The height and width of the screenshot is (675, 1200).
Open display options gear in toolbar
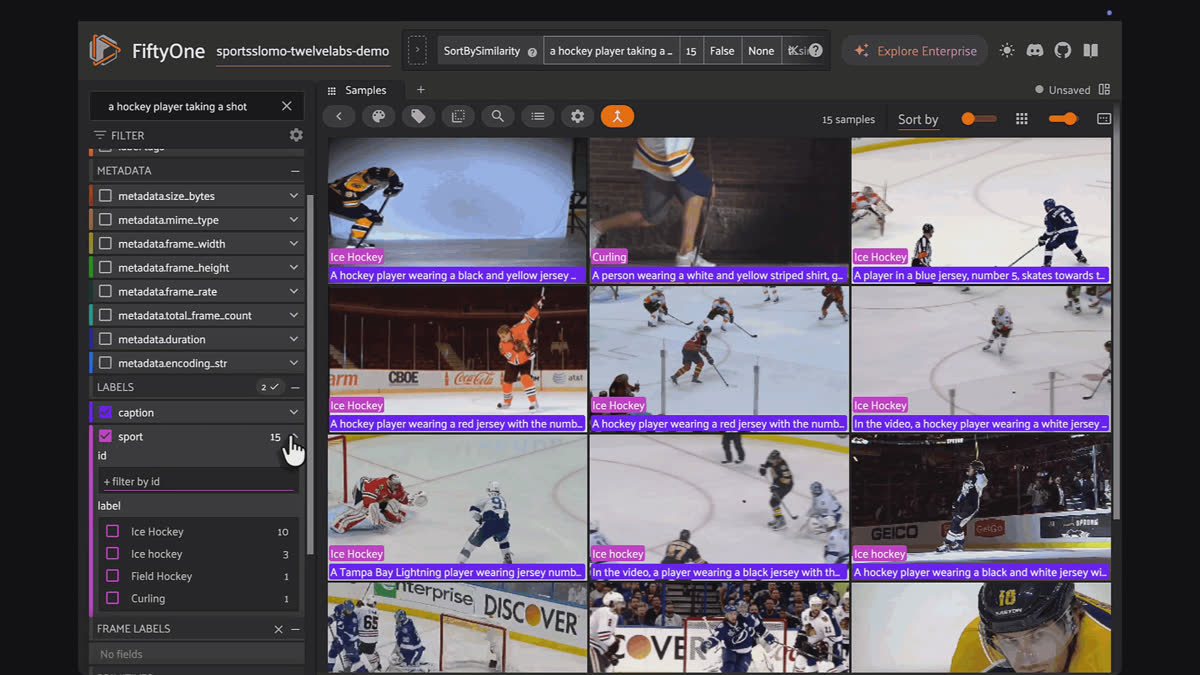pos(577,117)
